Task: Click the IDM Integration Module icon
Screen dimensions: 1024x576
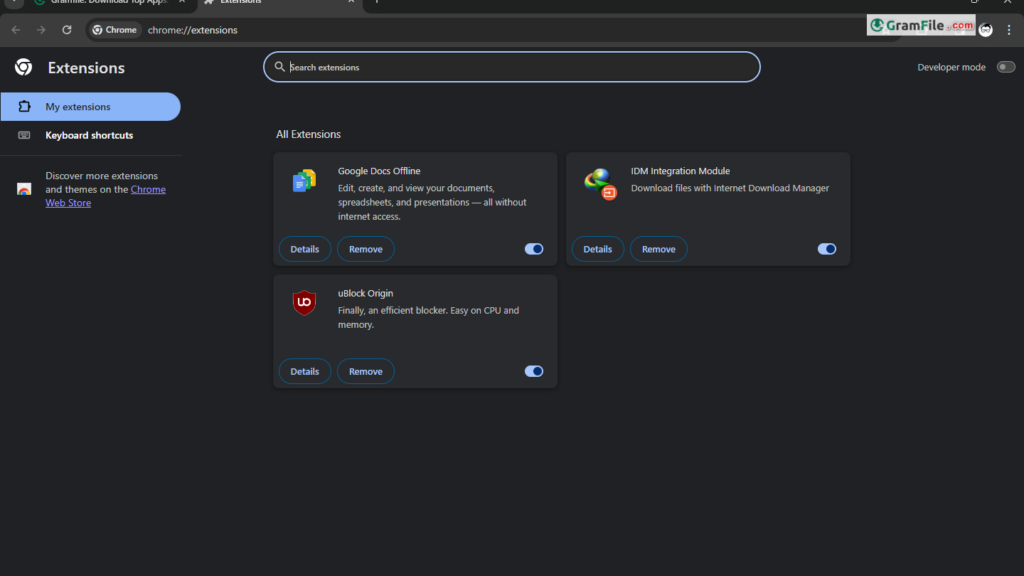Action: 600,183
